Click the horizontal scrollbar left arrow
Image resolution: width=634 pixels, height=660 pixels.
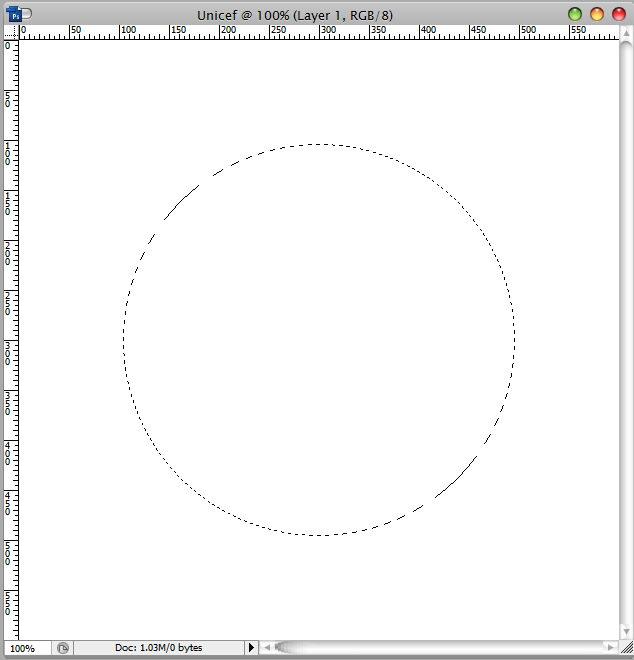(x=267, y=647)
